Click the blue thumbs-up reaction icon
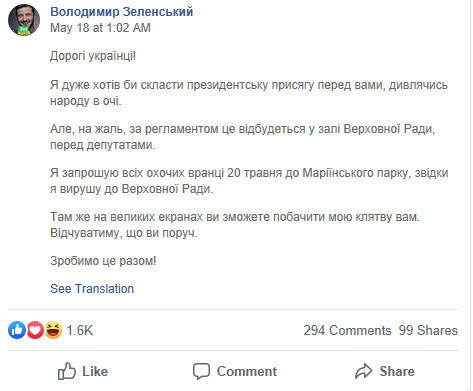 (17, 330)
